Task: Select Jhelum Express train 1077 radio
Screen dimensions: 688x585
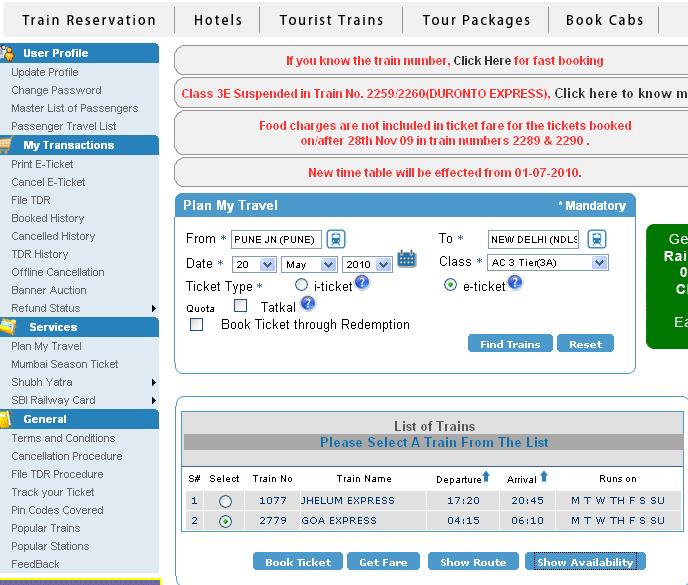Action: pyautogui.click(x=226, y=501)
